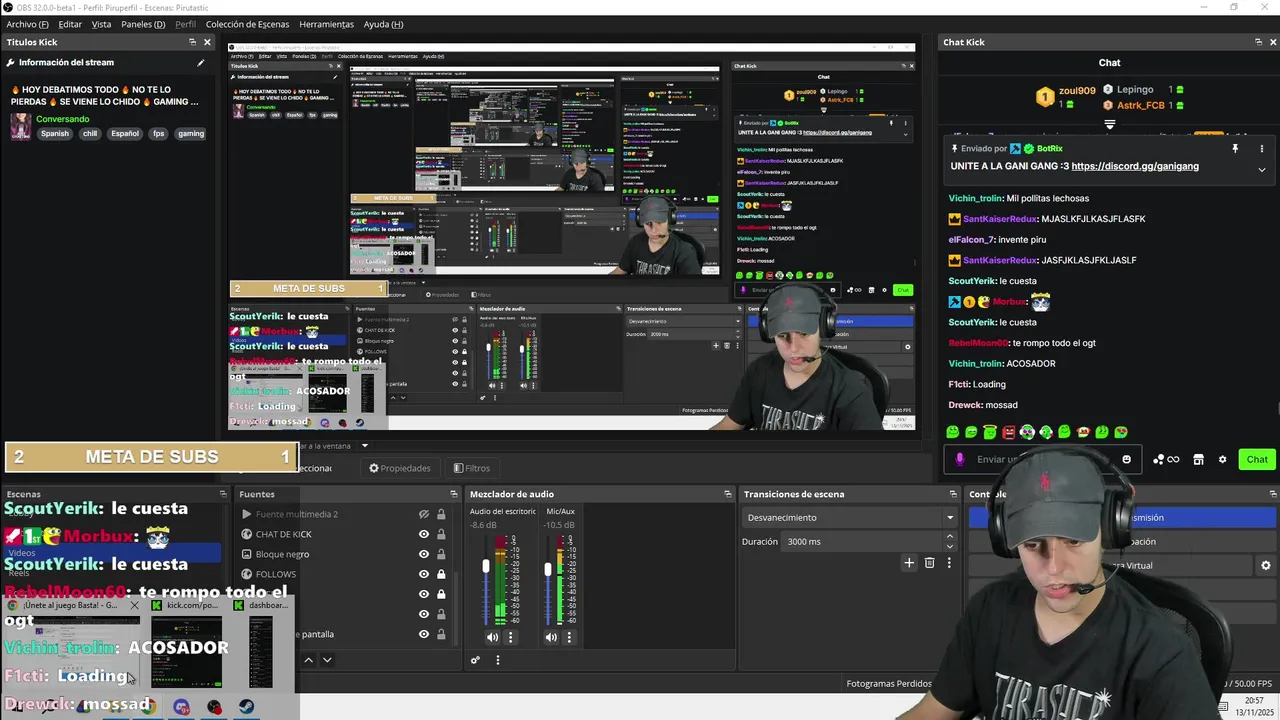Move selected source down
Screen dimensions: 1280x720
326,660
